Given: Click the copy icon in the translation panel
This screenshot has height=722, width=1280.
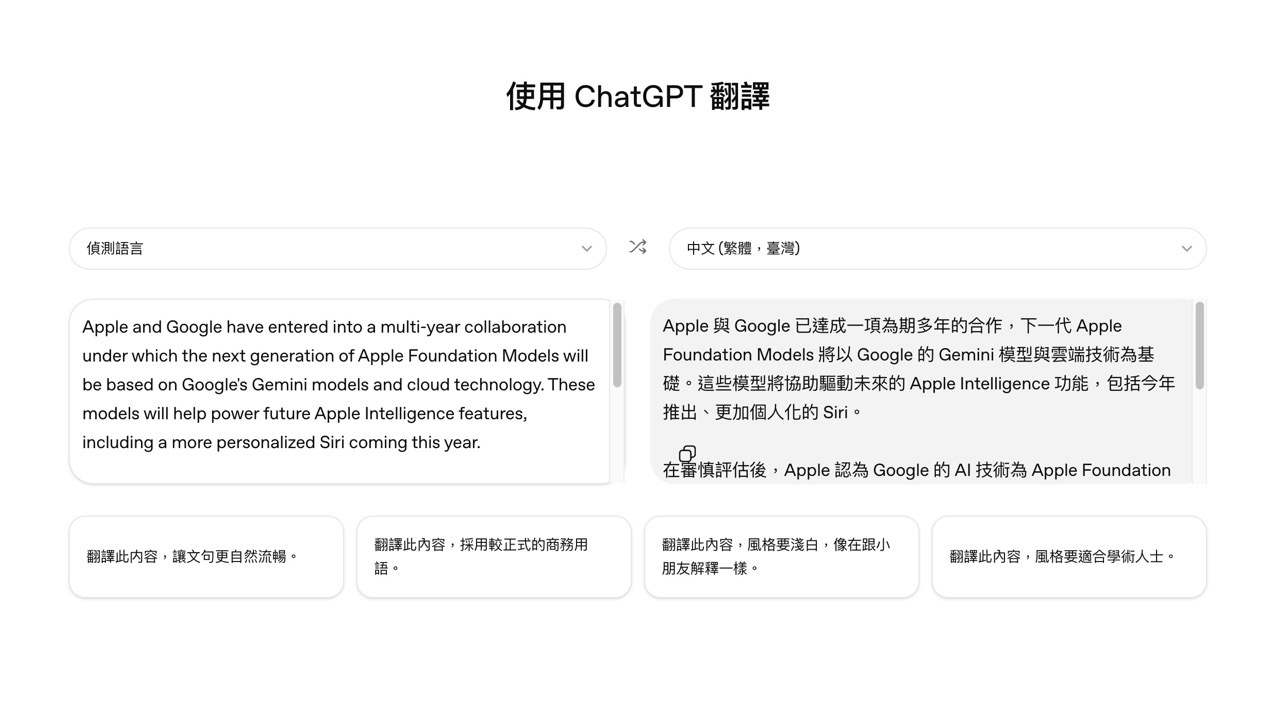Looking at the screenshot, I should 687,454.
